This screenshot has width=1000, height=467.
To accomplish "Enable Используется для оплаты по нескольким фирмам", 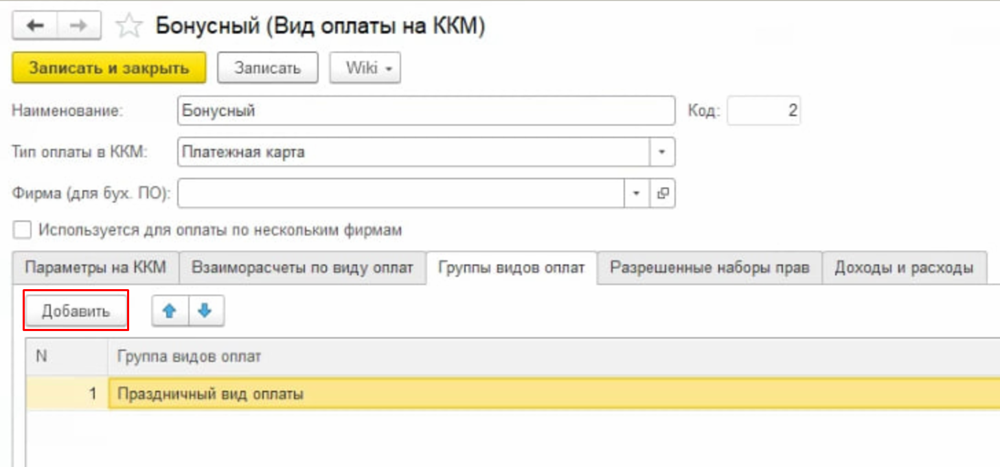I will [x=22, y=230].
